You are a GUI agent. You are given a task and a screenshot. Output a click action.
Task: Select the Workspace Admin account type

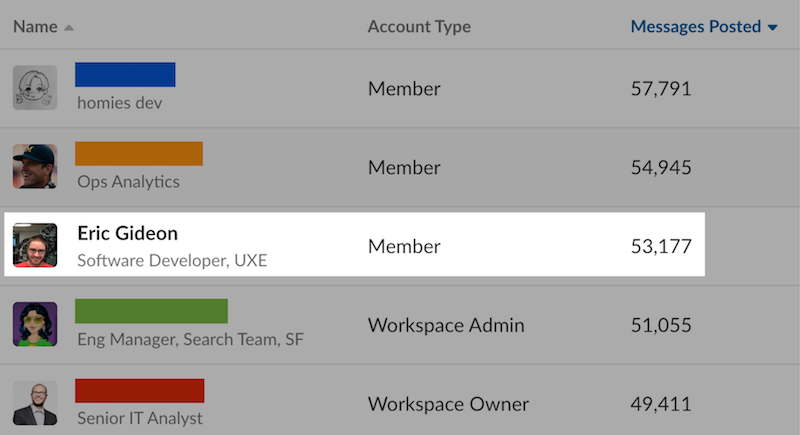pos(446,325)
